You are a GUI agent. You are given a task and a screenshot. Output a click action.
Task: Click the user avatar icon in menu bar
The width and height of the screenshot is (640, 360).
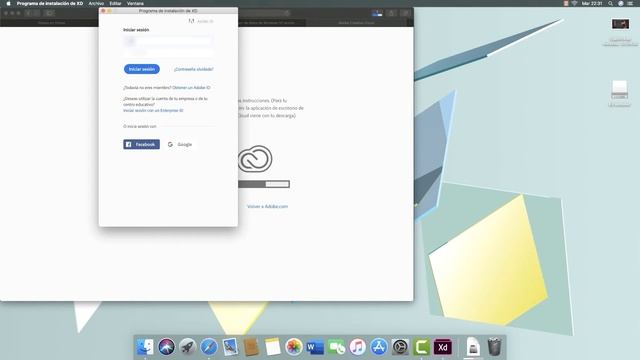tap(620, 3)
